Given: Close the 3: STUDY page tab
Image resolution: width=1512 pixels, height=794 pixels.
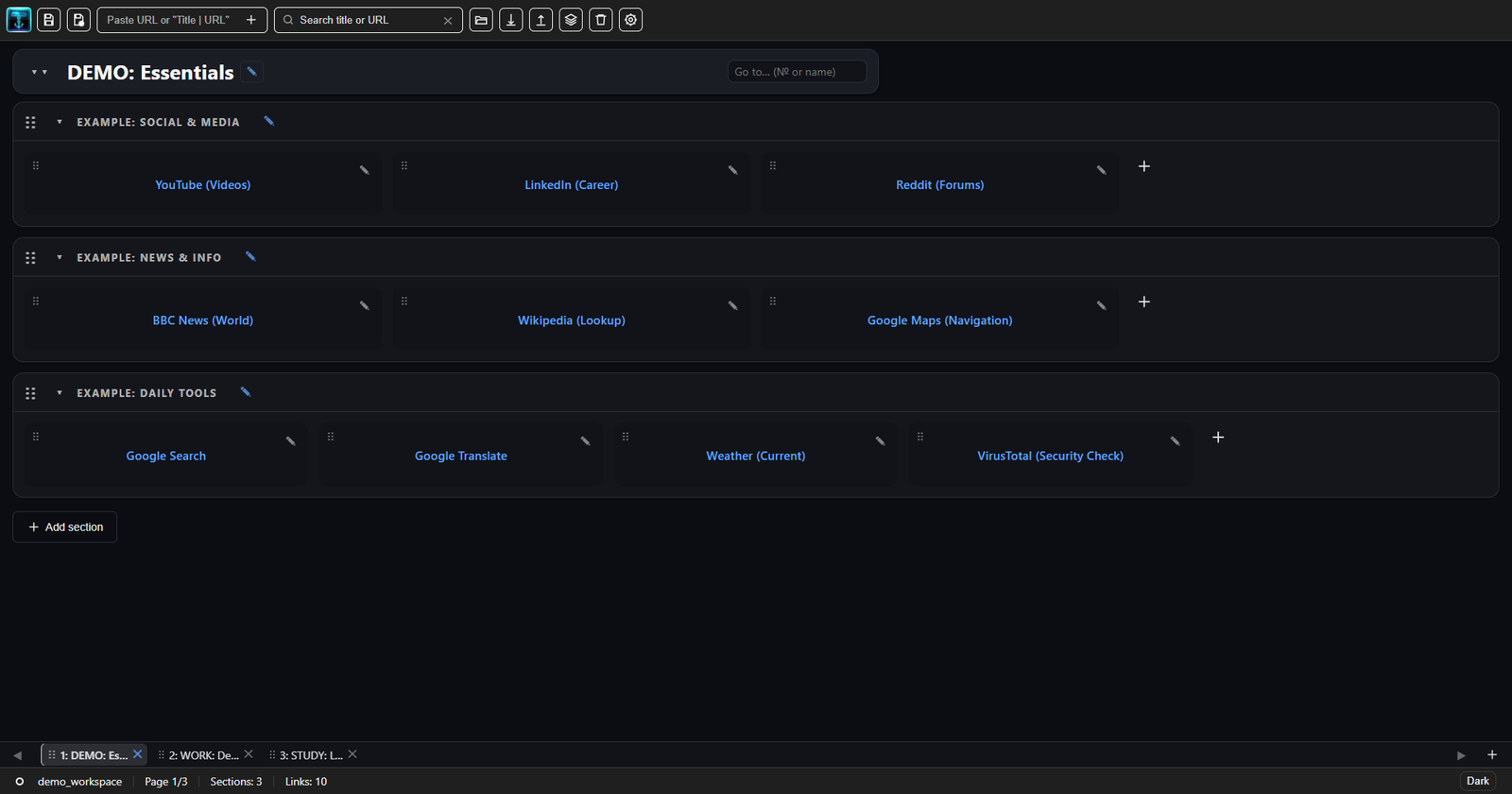Looking at the screenshot, I should (x=352, y=754).
